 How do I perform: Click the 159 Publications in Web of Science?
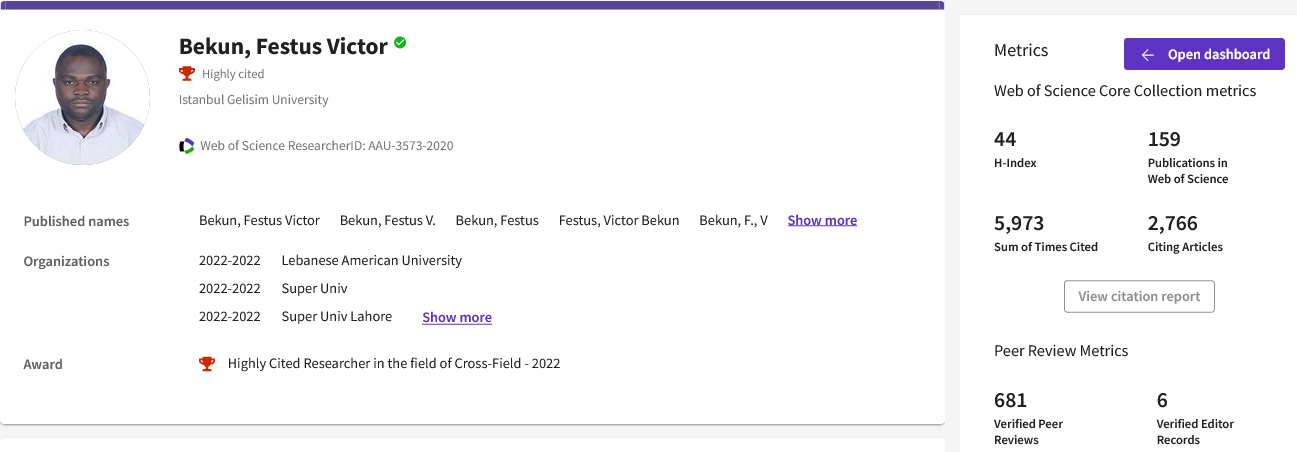pyautogui.click(x=1164, y=139)
